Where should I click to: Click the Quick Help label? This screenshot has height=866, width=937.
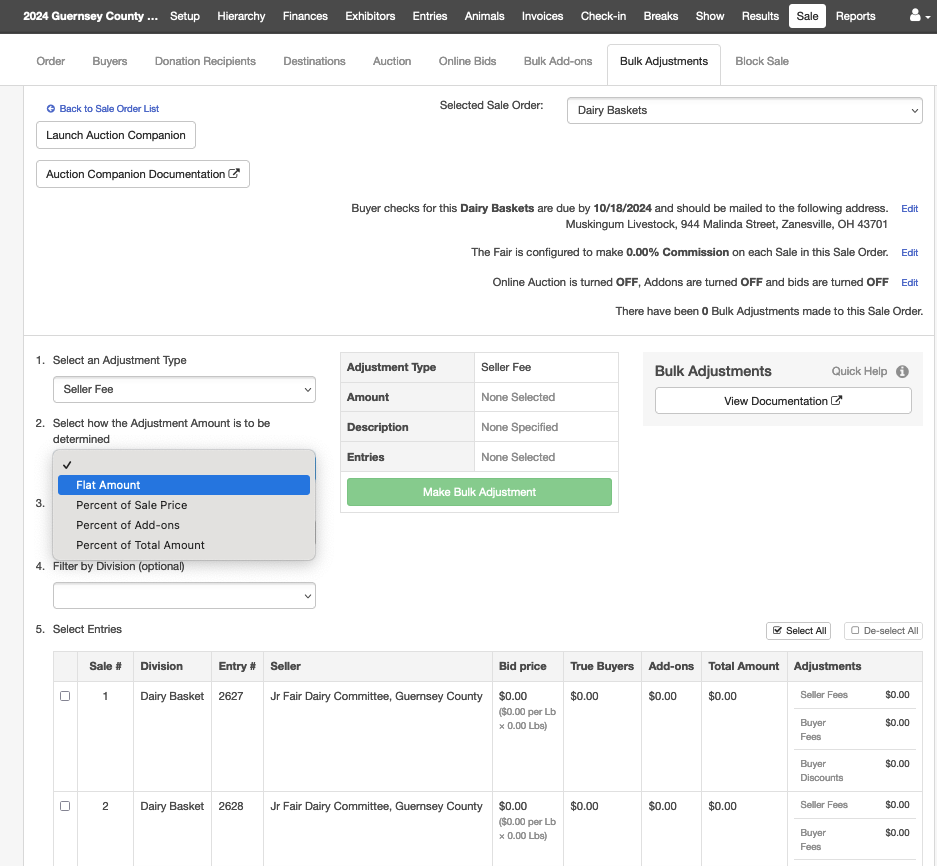pos(859,371)
